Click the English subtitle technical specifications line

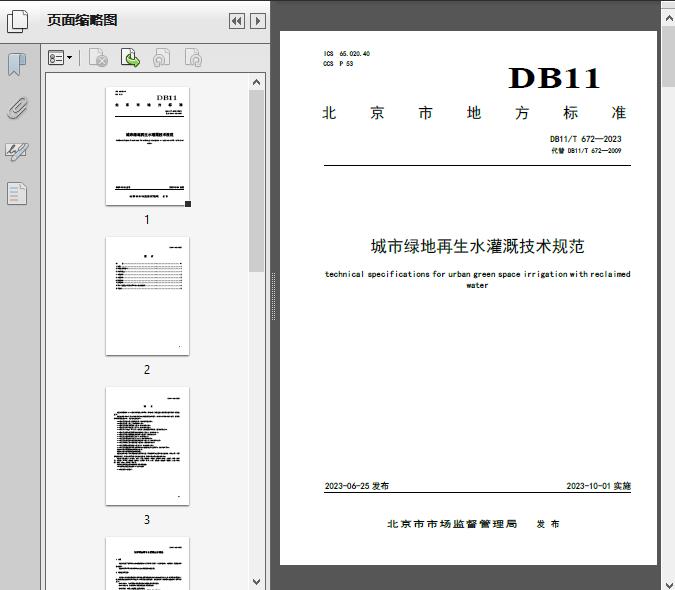point(477,279)
